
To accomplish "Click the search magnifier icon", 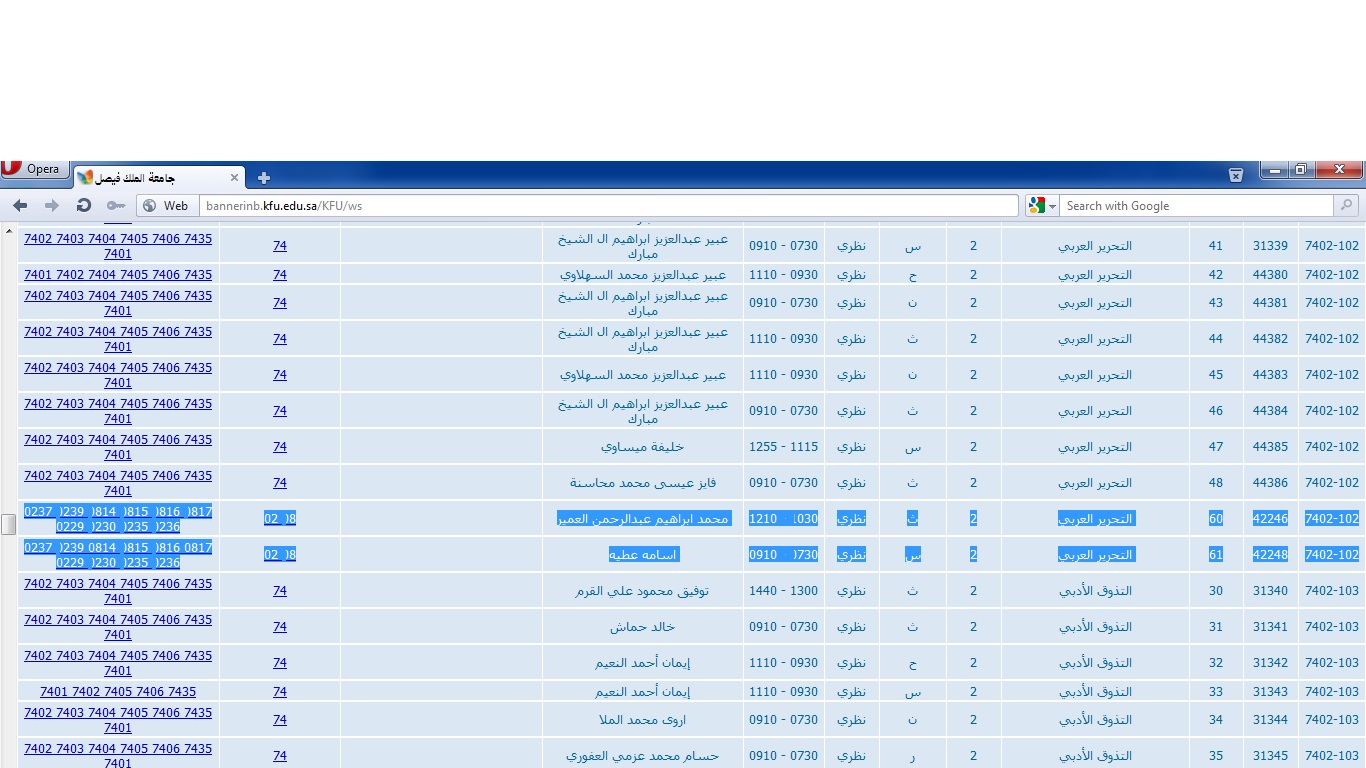I will pyautogui.click(x=1346, y=206).
